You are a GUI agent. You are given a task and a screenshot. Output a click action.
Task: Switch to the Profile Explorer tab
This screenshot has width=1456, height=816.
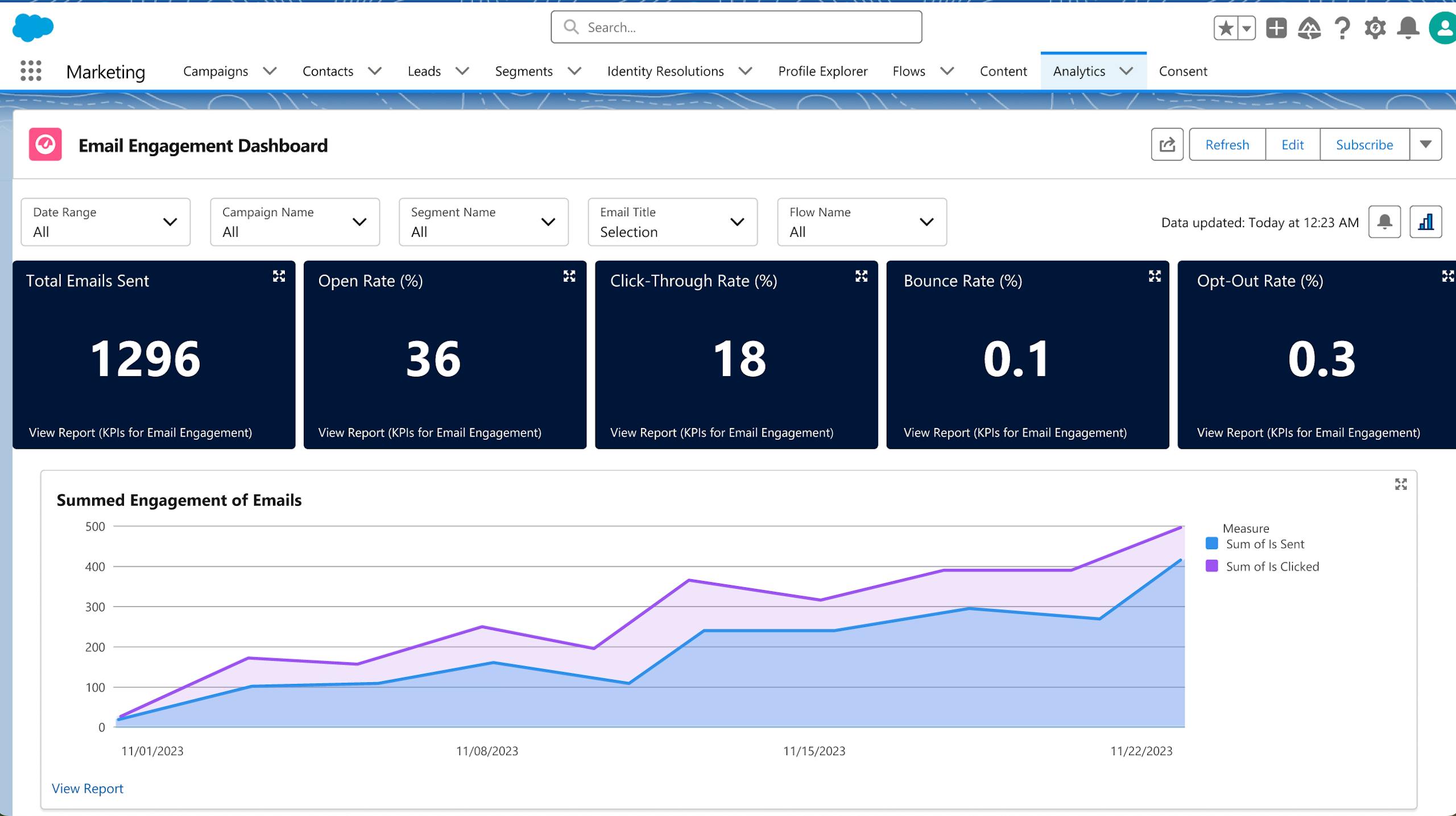(822, 71)
